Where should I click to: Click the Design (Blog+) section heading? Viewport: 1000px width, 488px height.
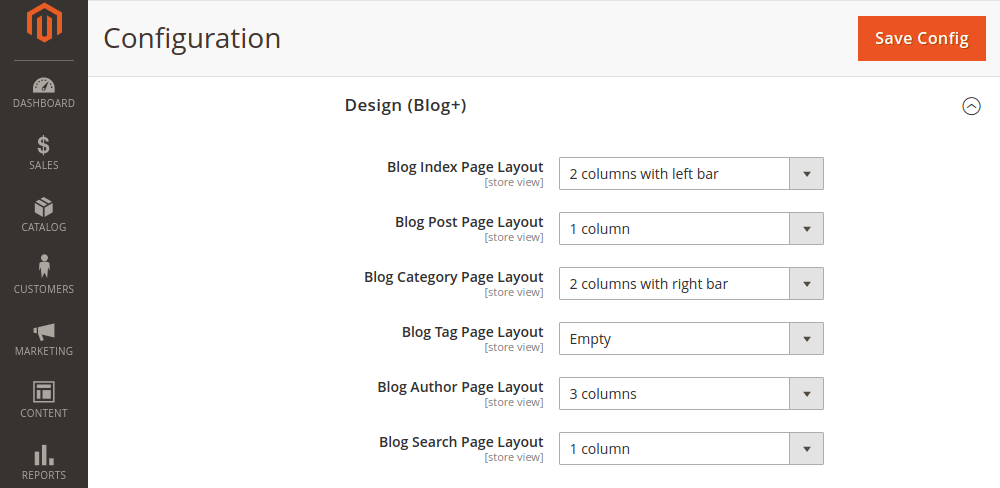tap(406, 105)
